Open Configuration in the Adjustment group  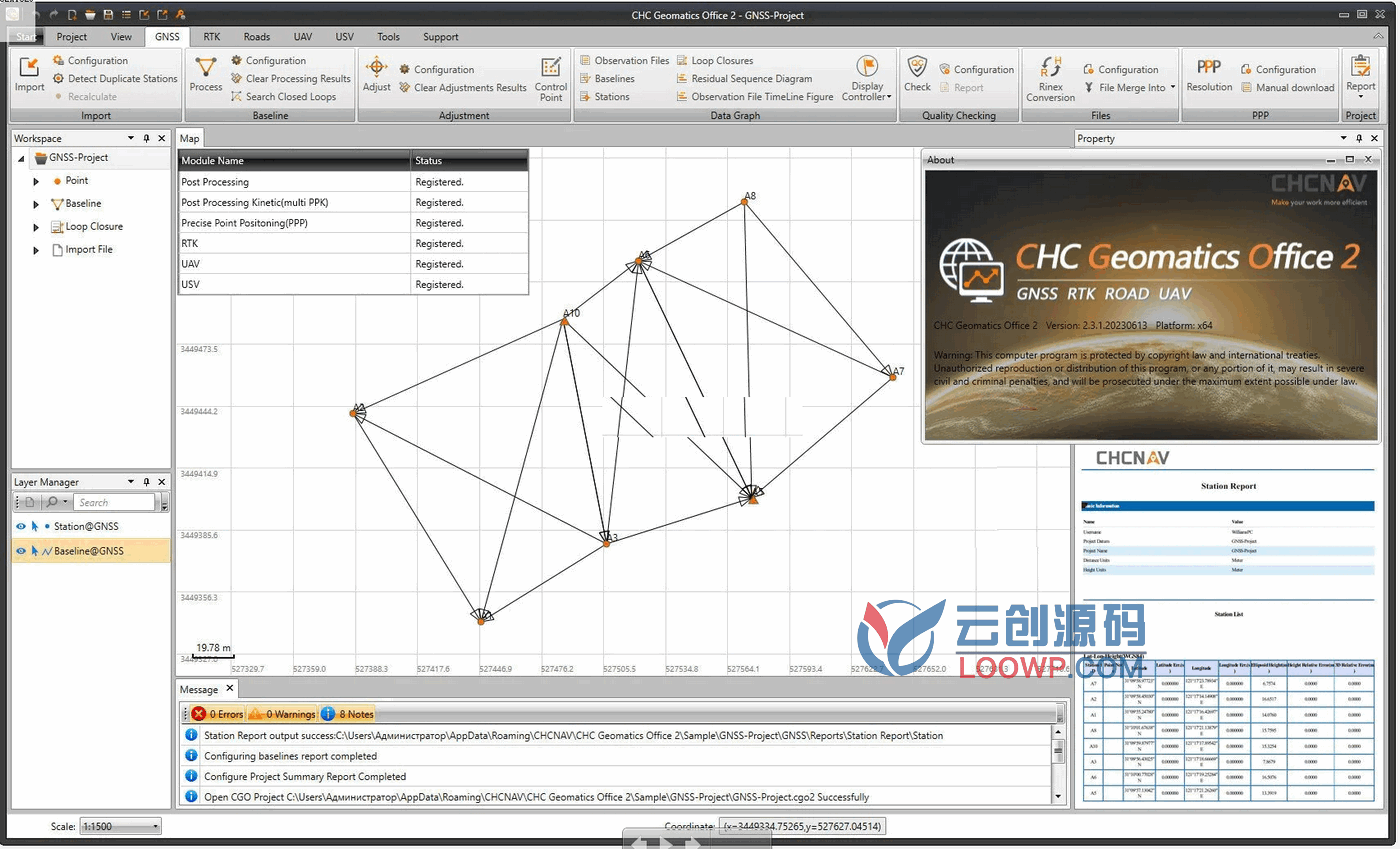click(436, 69)
